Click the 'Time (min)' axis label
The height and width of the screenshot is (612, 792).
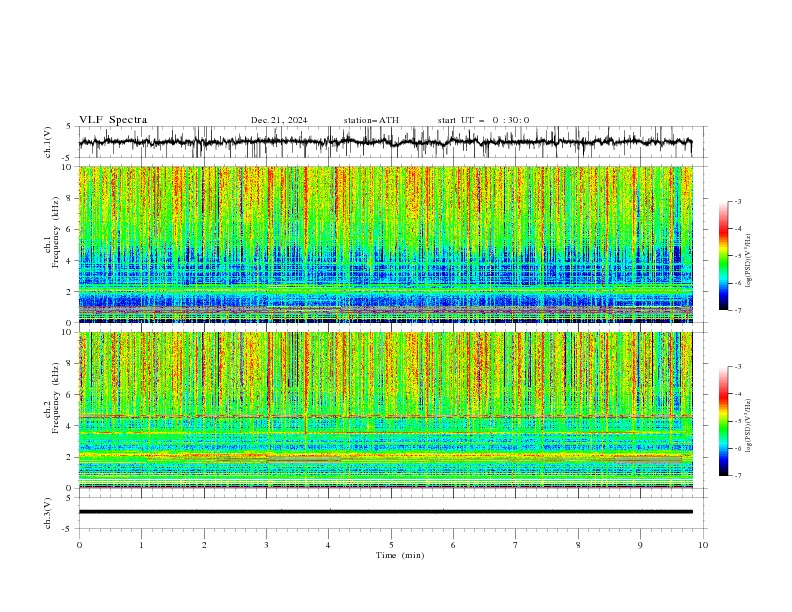click(400, 555)
